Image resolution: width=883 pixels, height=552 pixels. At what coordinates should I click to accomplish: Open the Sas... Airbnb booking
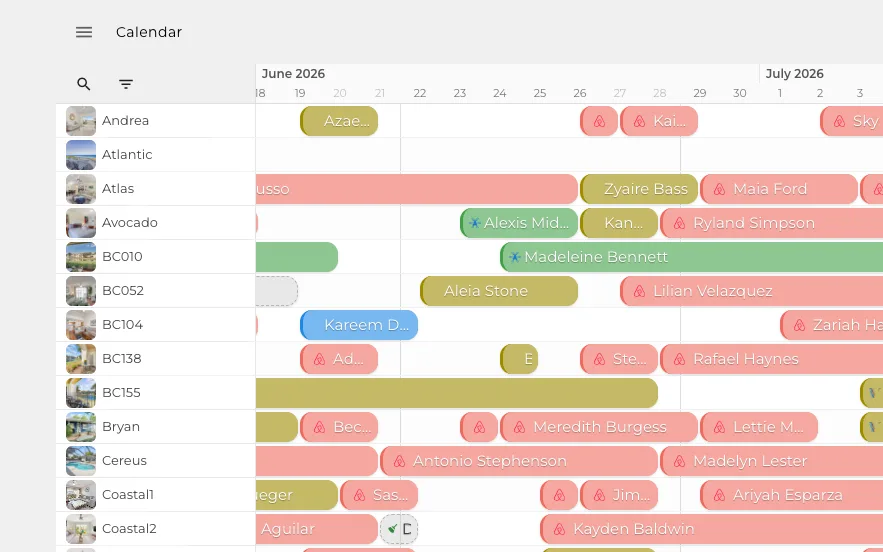379,495
